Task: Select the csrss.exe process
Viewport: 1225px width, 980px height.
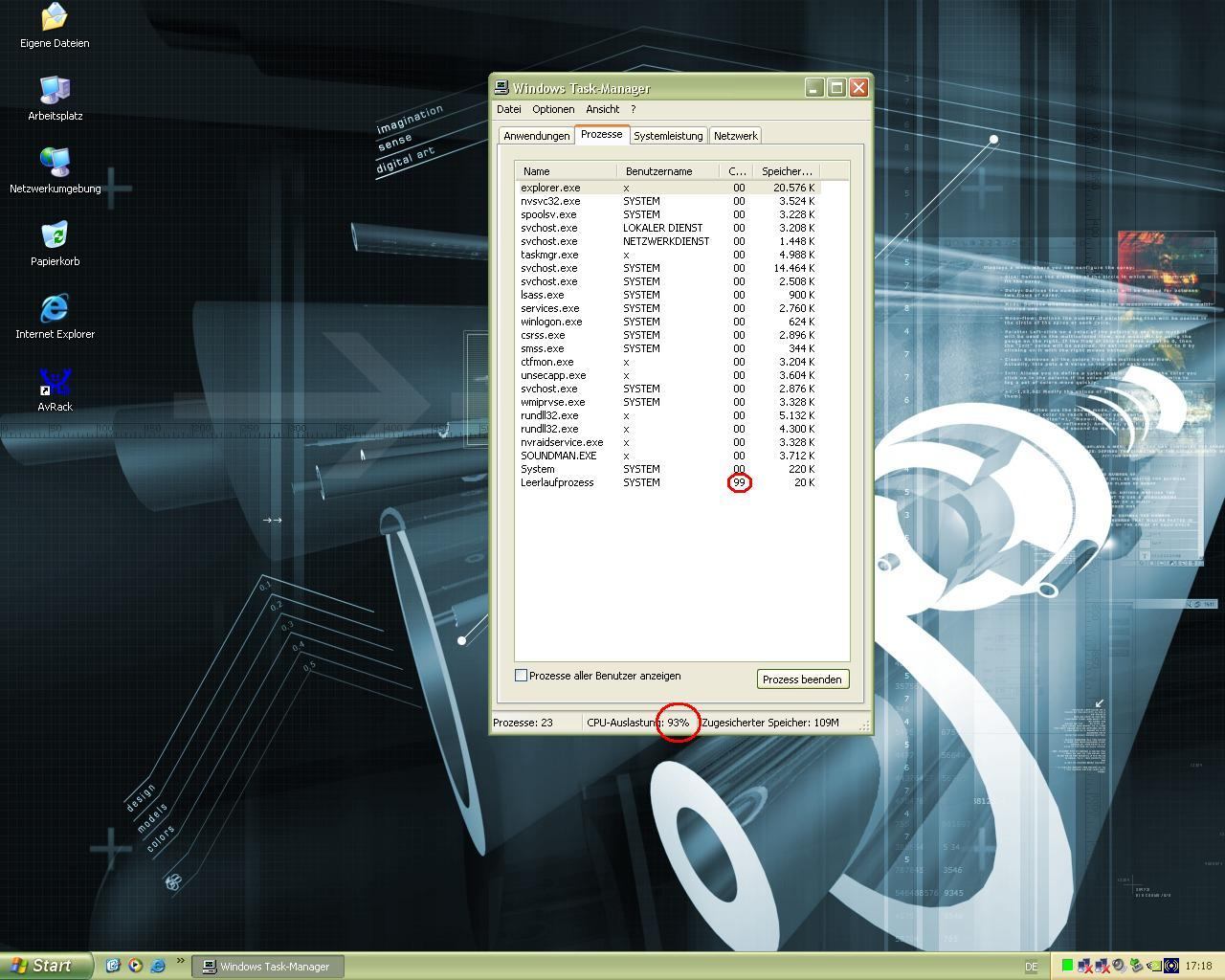Action: (668, 335)
